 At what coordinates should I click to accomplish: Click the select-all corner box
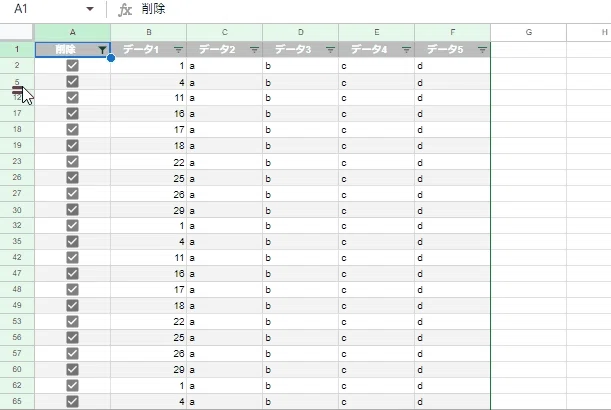tap(17, 32)
